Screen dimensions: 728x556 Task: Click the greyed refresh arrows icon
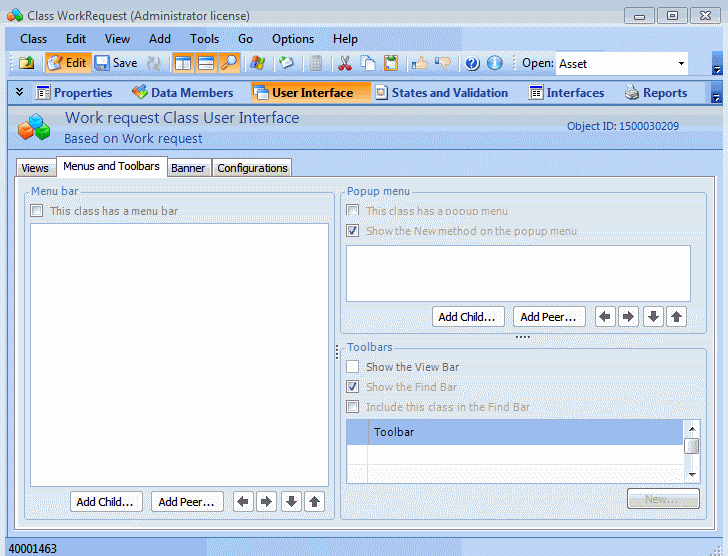[x=154, y=63]
